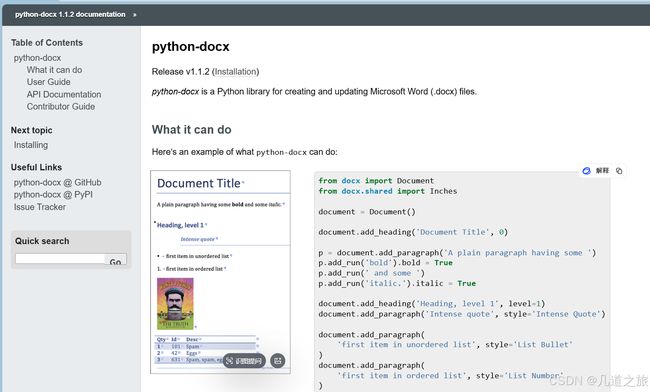Go to the Installing next topic
This screenshot has height=392, width=650.
point(31,145)
